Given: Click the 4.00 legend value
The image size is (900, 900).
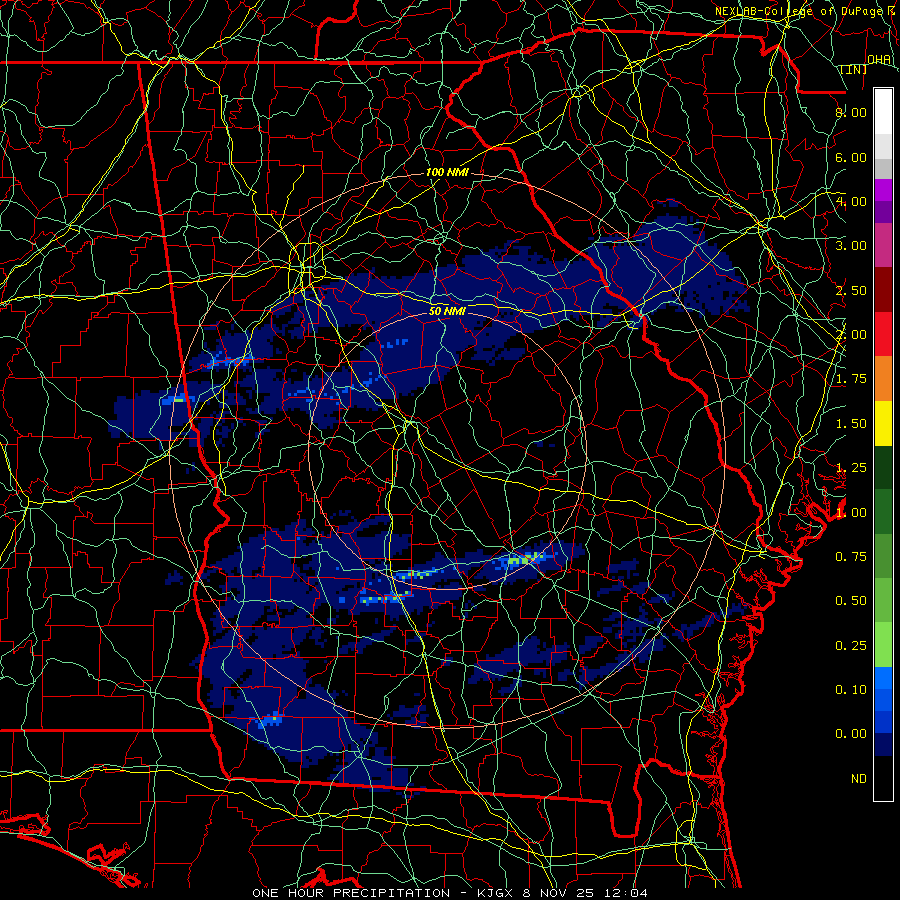Looking at the screenshot, I should pos(851,201).
